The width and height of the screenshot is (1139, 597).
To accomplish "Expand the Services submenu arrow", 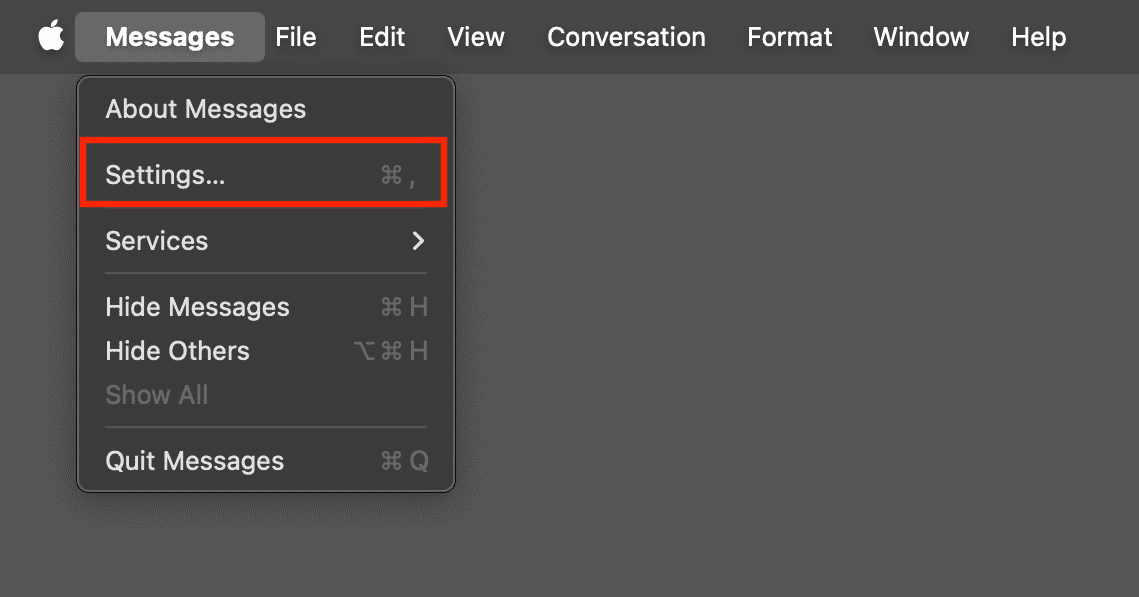I will (x=418, y=241).
